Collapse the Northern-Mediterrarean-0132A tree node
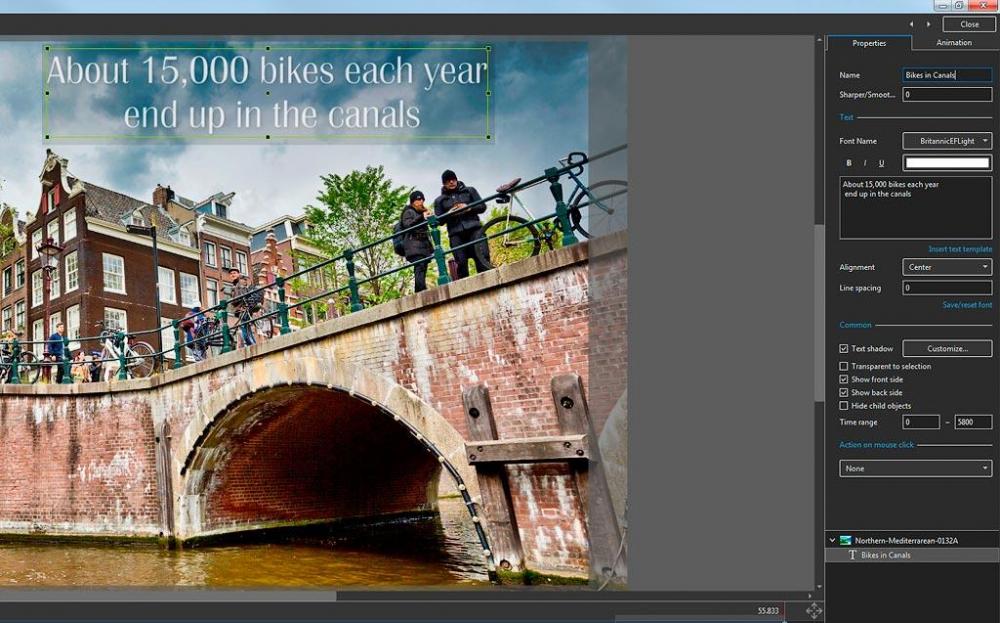The height and width of the screenshot is (623, 1000). tap(832, 541)
